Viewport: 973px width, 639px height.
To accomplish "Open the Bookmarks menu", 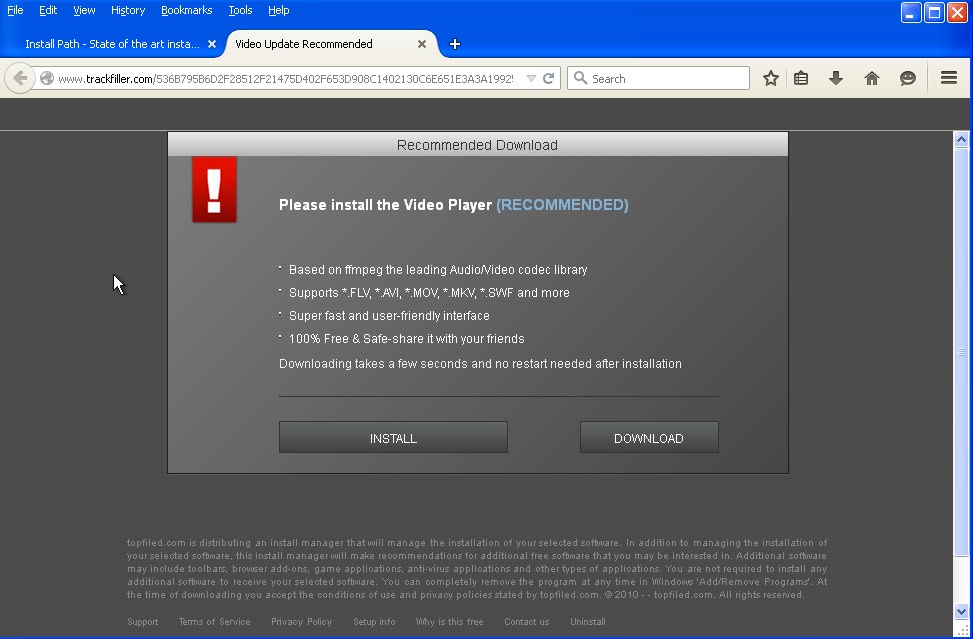I will pos(186,10).
